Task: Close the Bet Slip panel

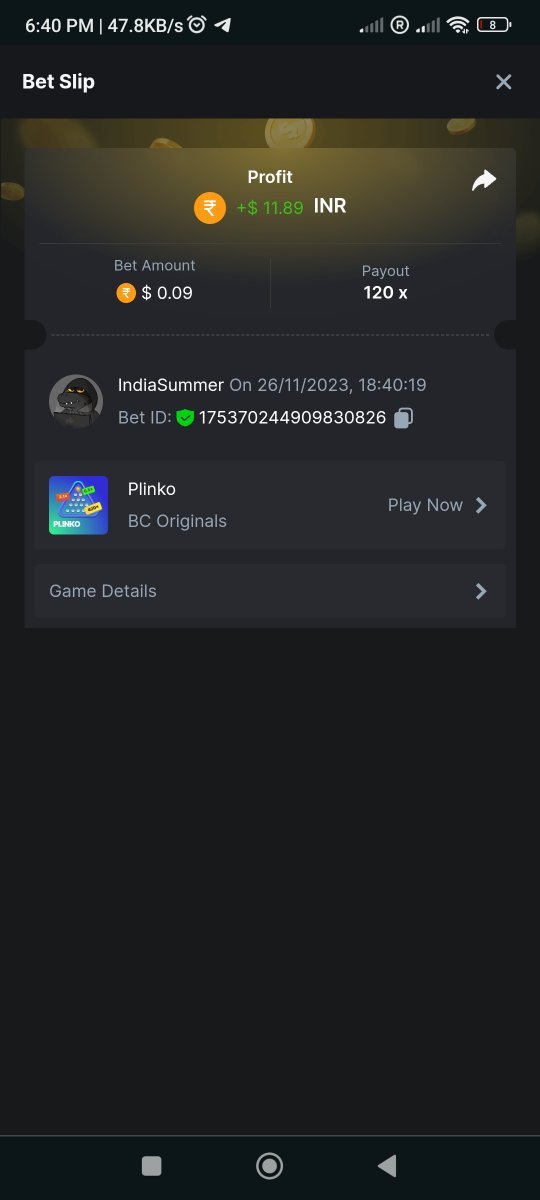Action: pyautogui.click(x=504, y=82)
